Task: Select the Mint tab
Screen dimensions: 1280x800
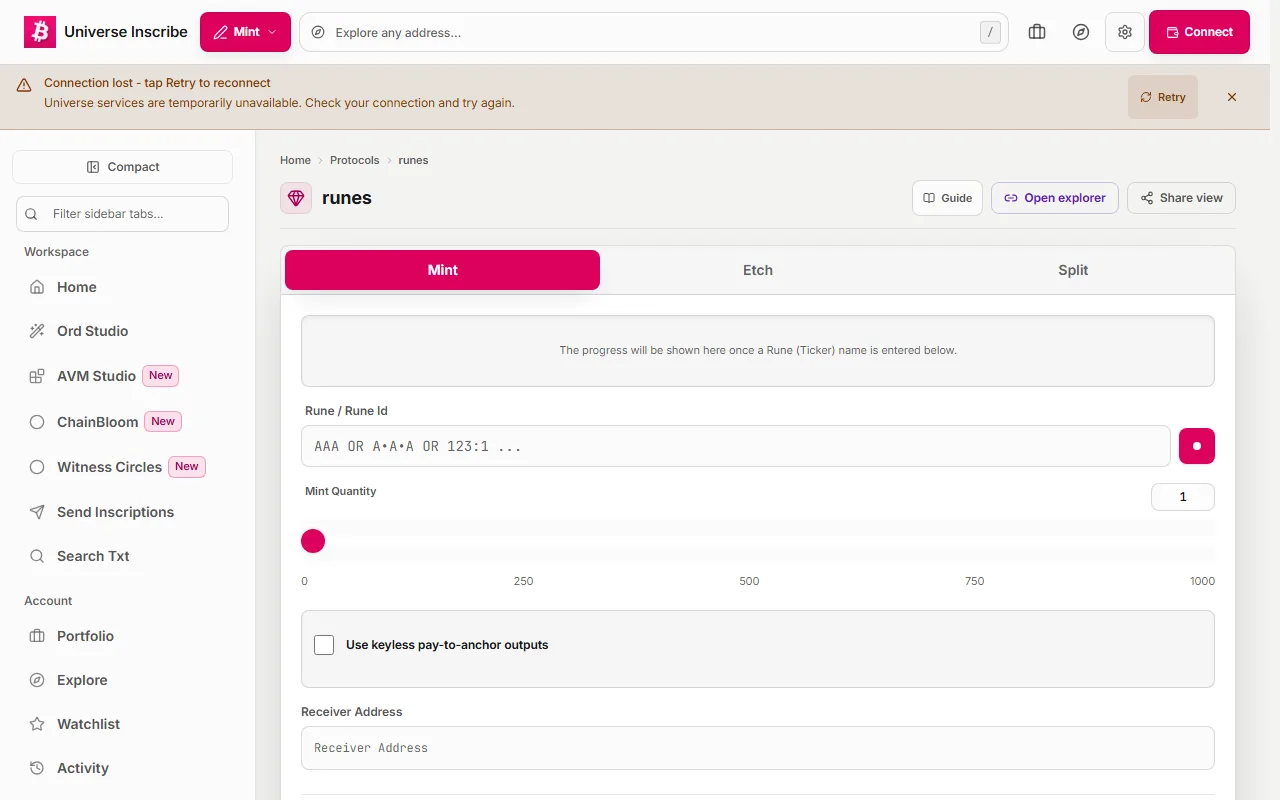Action: [442, 270]
